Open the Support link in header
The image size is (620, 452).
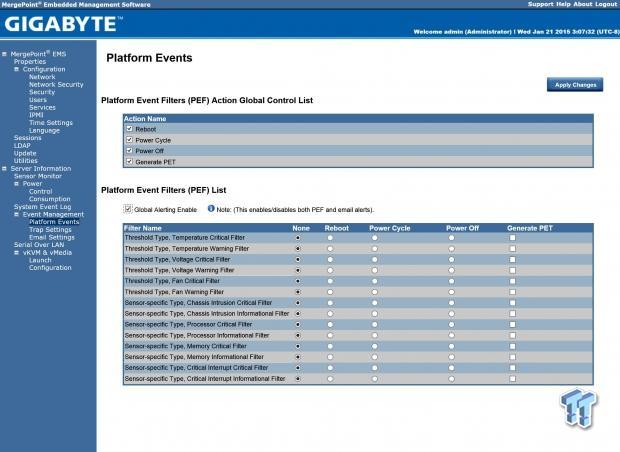pos(542,4)
